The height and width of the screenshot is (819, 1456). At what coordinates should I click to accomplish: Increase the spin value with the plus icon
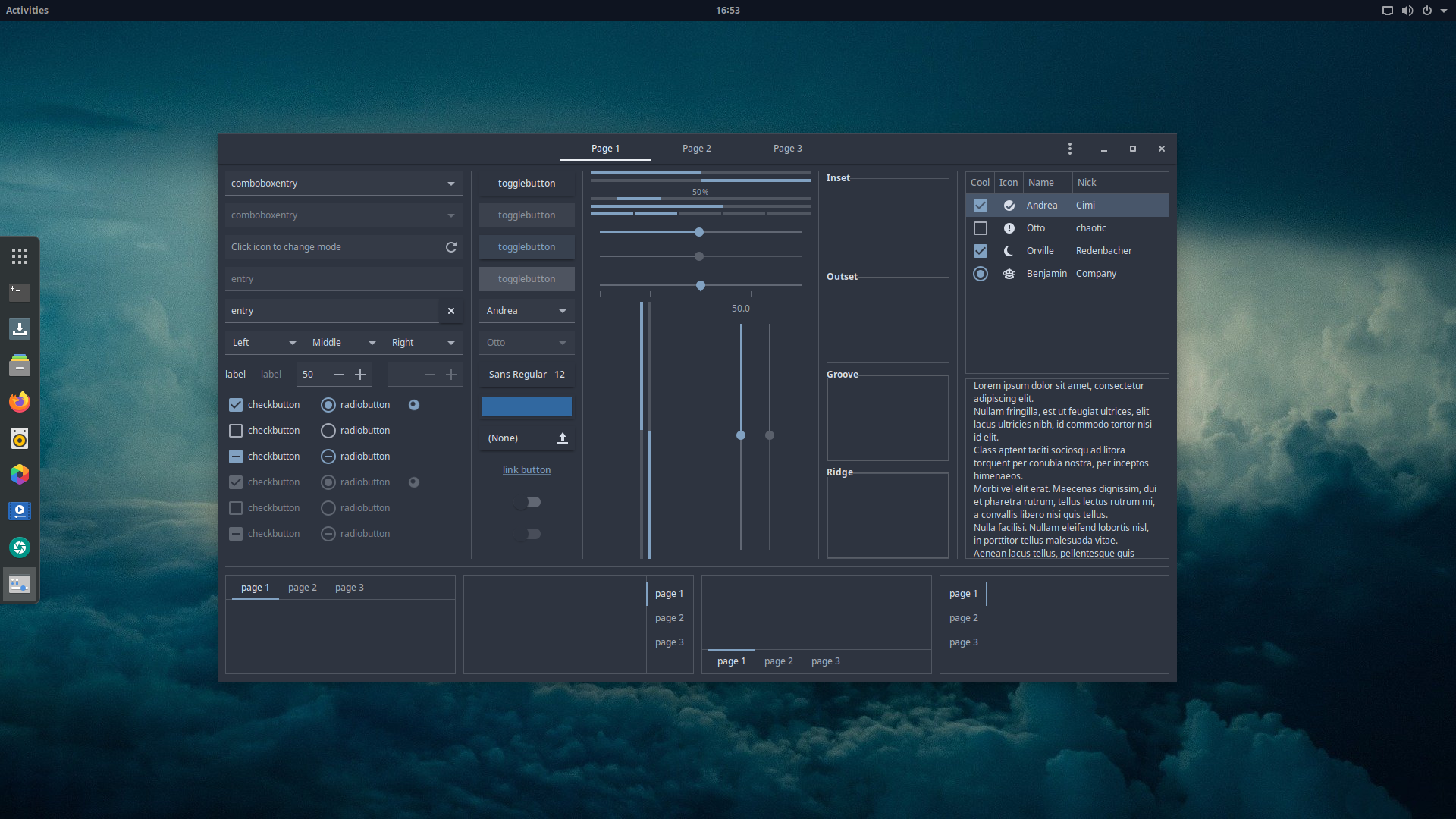(360, 375)
